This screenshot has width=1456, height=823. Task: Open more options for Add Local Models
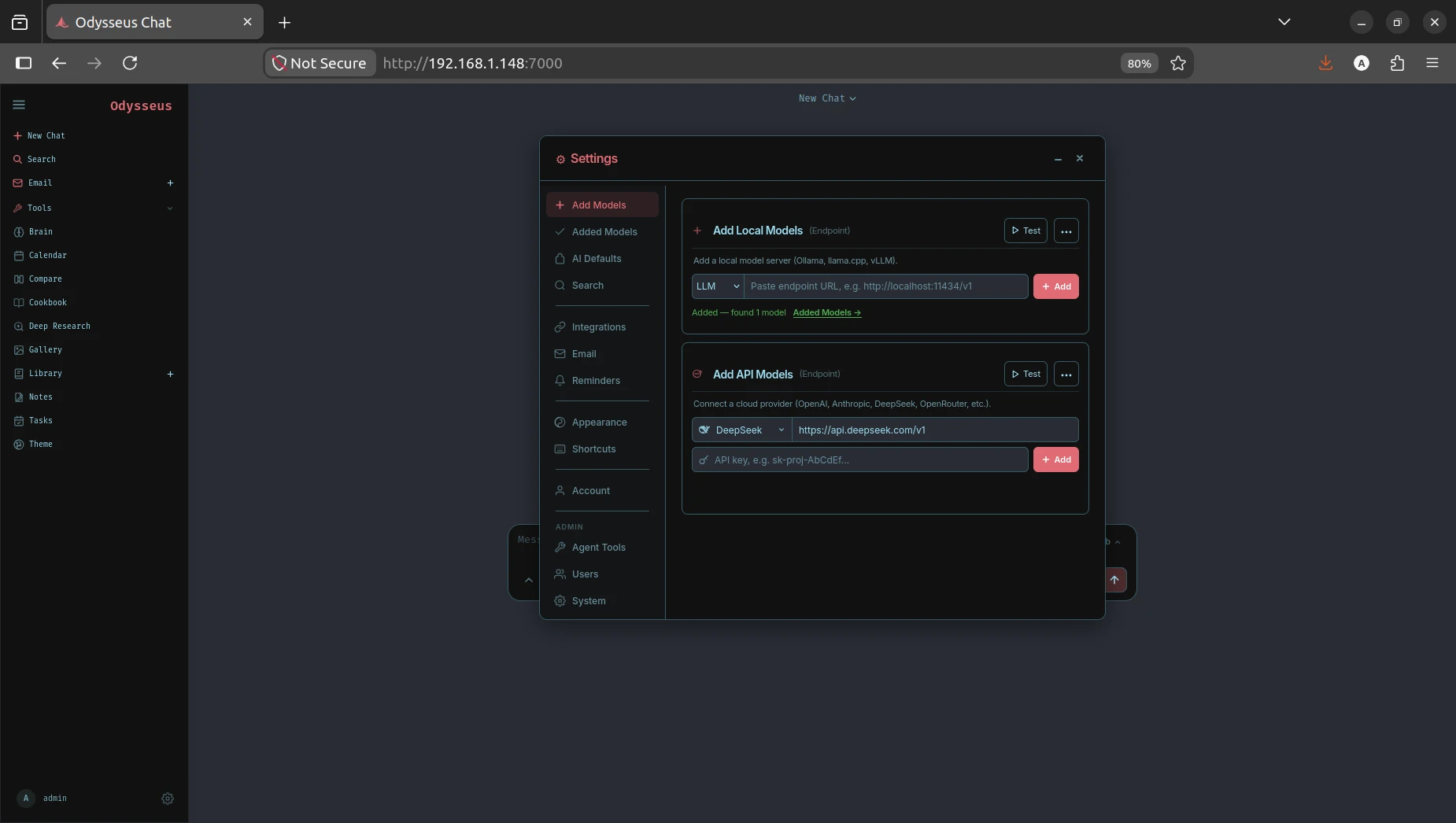click(x=1066, y=231)
